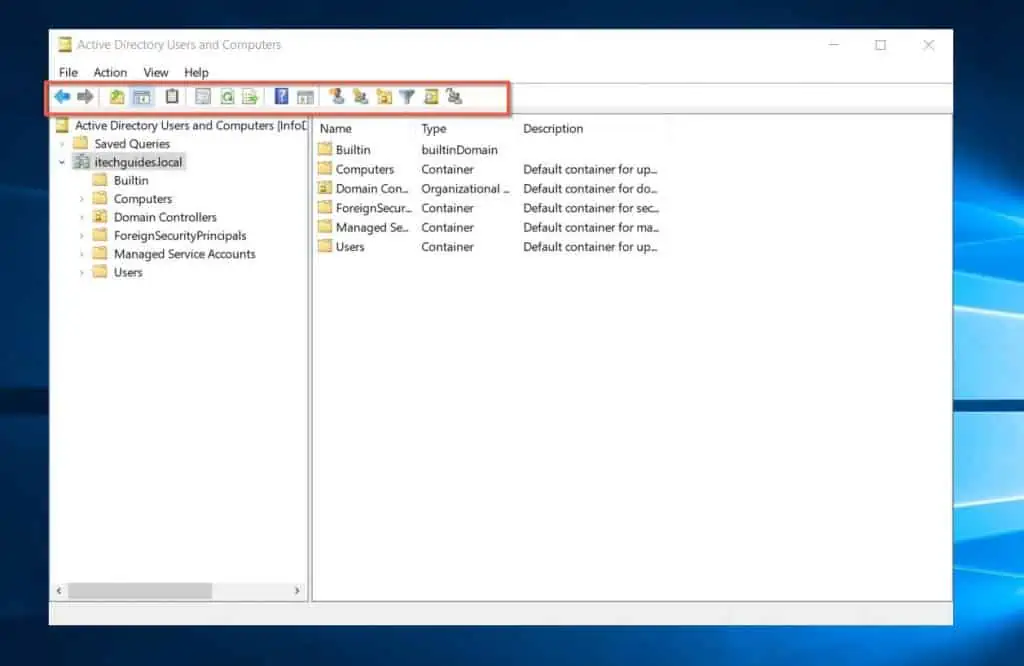Click the Find objects toolbar icon
The width and height of the screenshot is (1024, 666).
(x=431, y=97)
